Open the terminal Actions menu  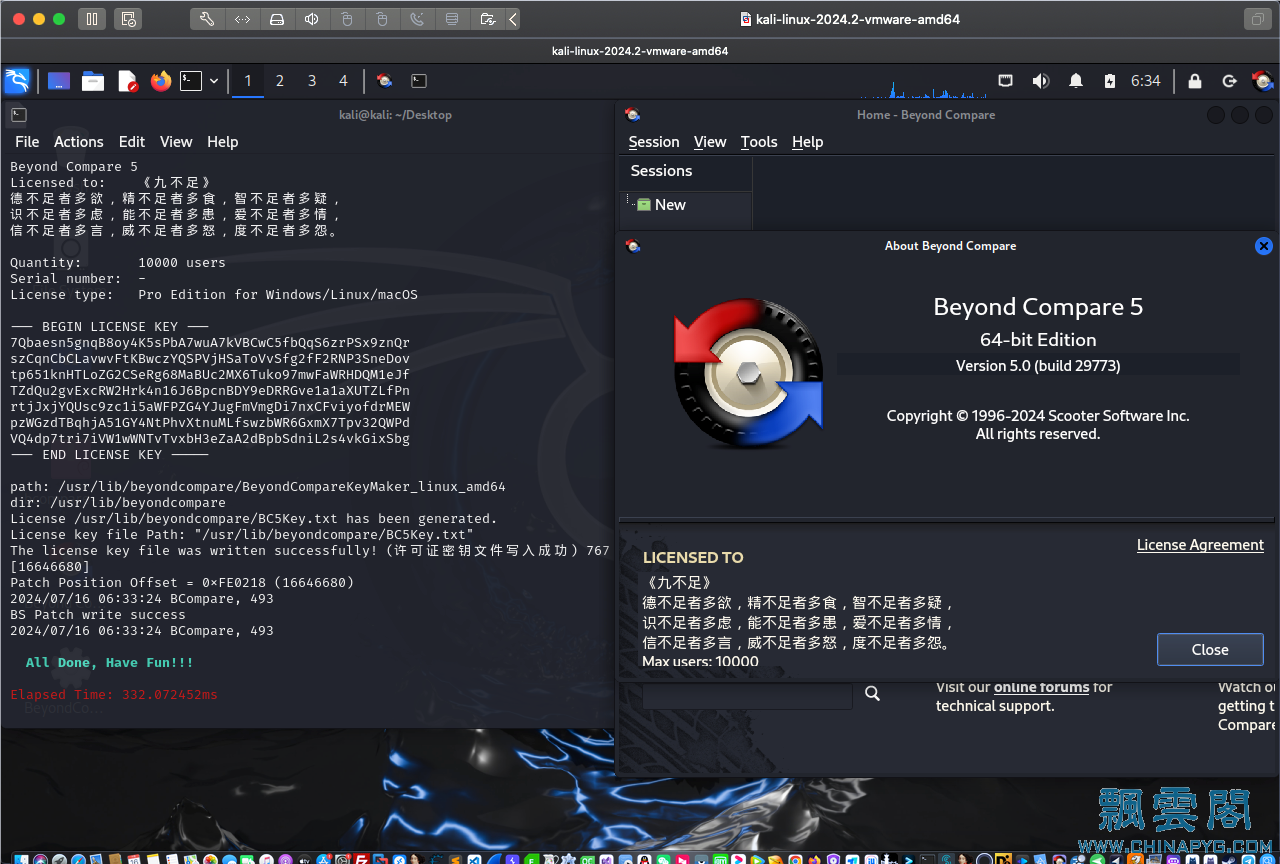[x=78, y=142]
